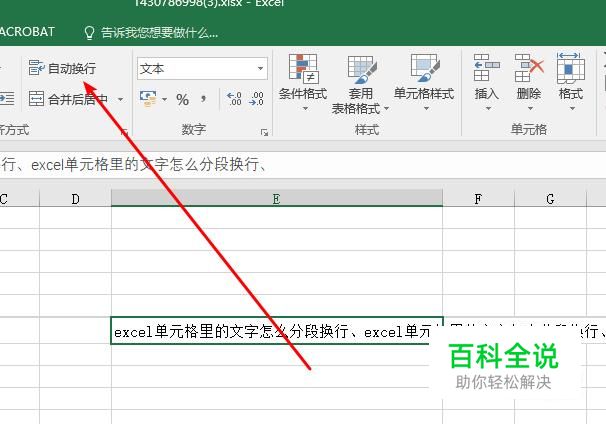Expand Merge and Center dropdown arrow
The width and height of the screenshot is (606, 424).
[121, 100]
